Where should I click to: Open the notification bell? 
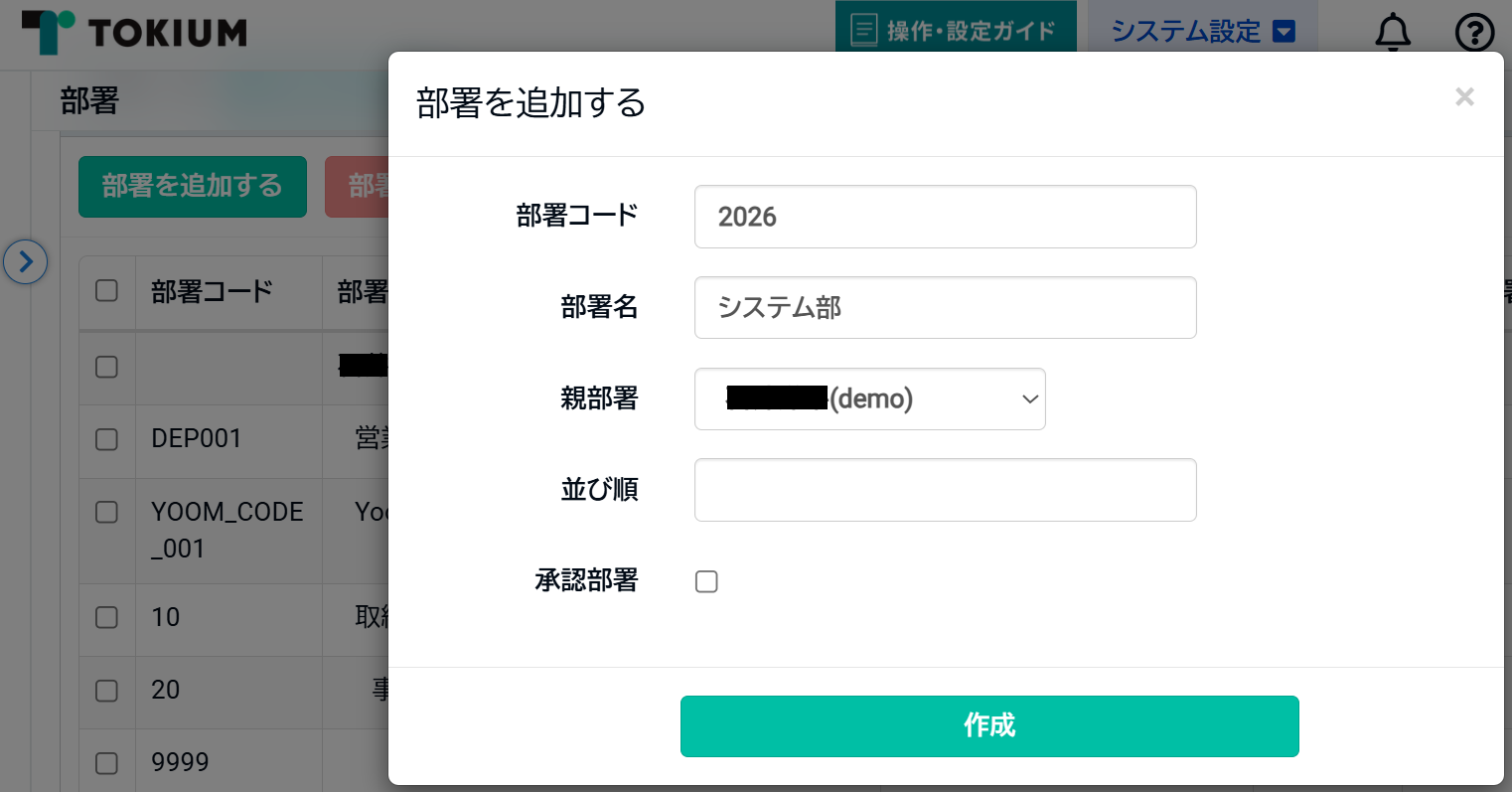click(x=1393, y=33)
